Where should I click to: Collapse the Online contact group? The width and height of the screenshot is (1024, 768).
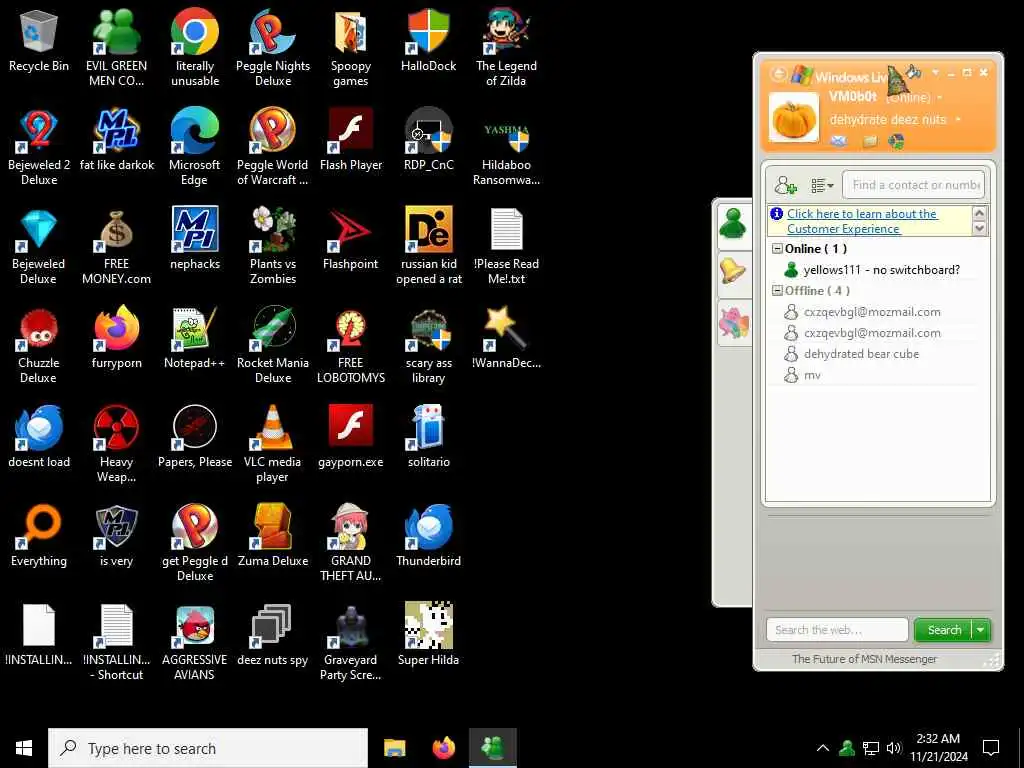(777, 249)
